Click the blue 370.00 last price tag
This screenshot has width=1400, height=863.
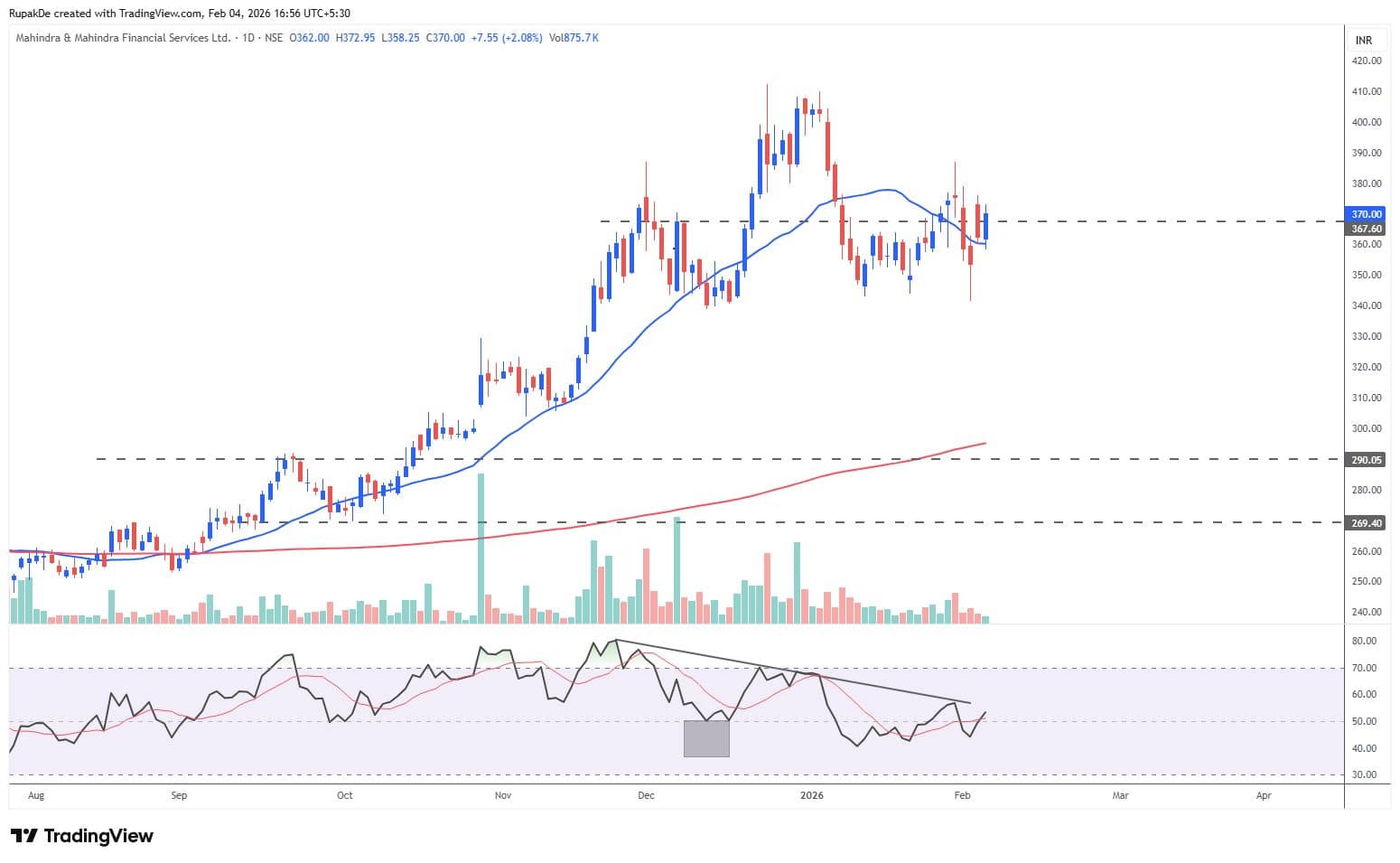pos(1365,214)
